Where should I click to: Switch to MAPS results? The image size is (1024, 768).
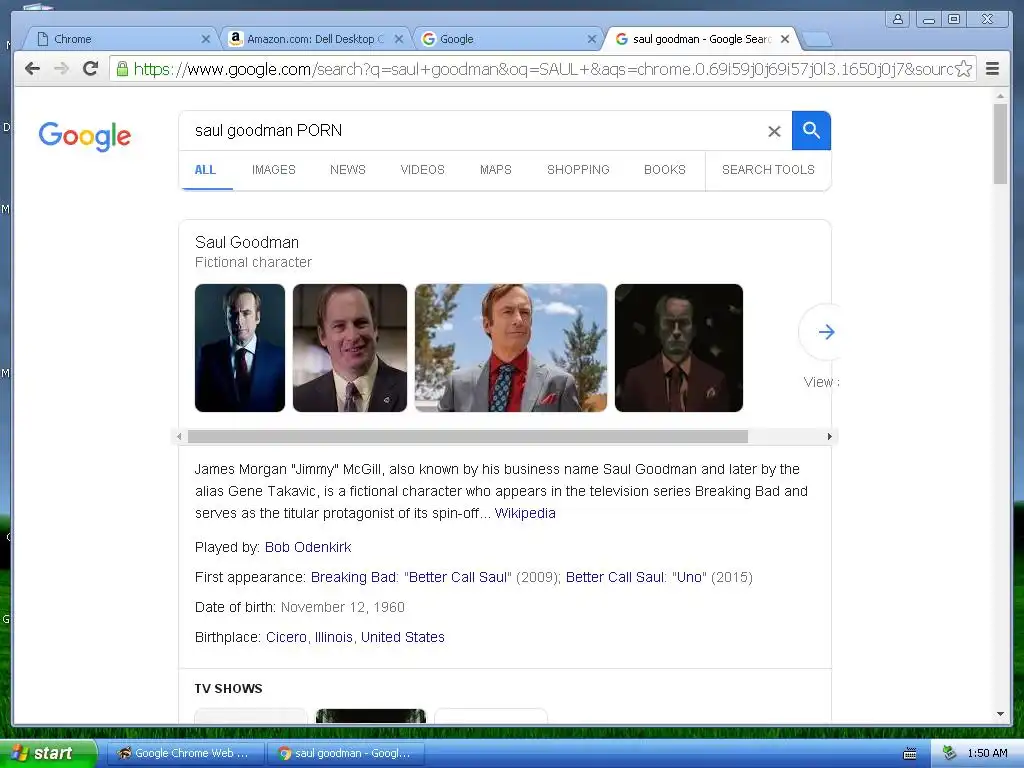pos(496,170)
